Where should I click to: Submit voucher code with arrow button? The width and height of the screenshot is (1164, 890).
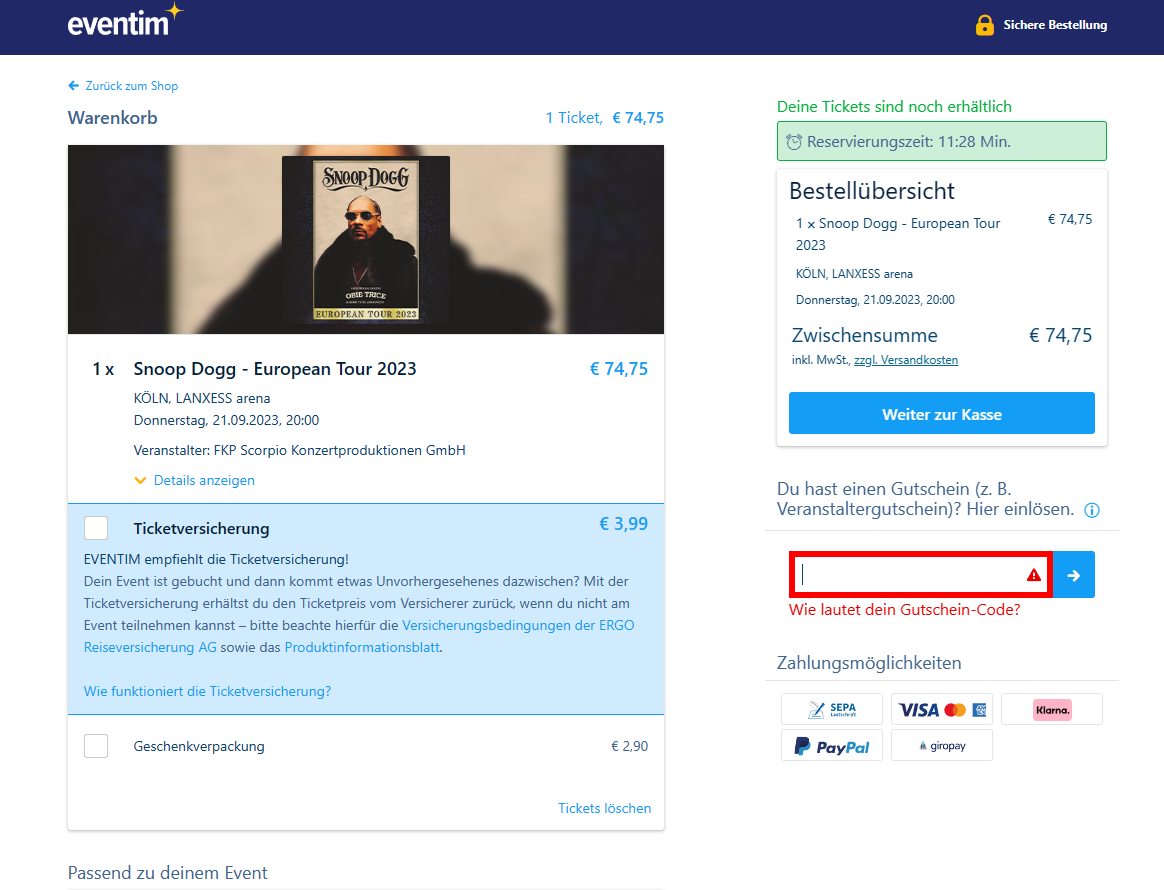tap(1073, 575)
